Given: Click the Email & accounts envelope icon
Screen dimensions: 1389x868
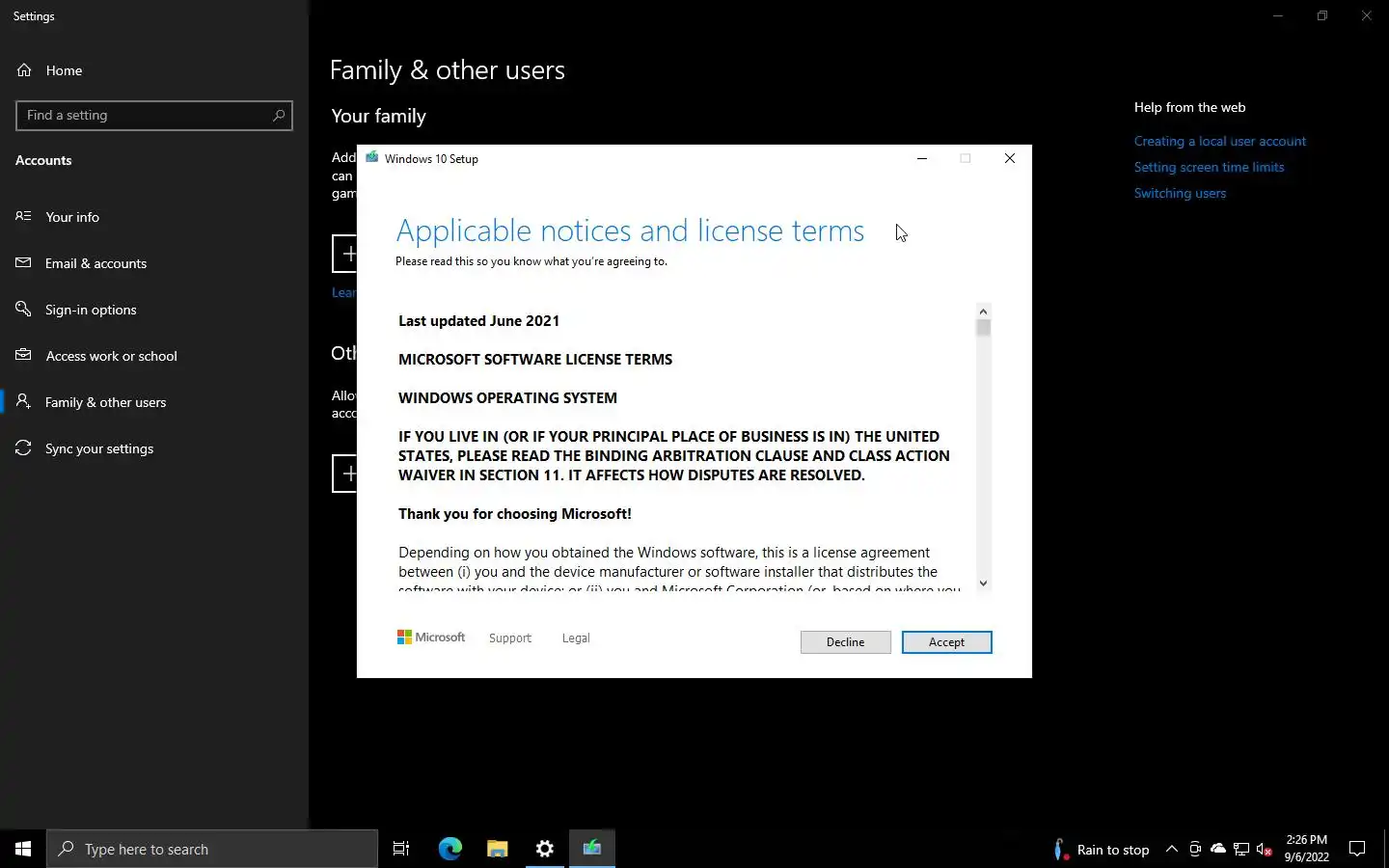Looking at the screenshot, I should click(x=23, y=262).
